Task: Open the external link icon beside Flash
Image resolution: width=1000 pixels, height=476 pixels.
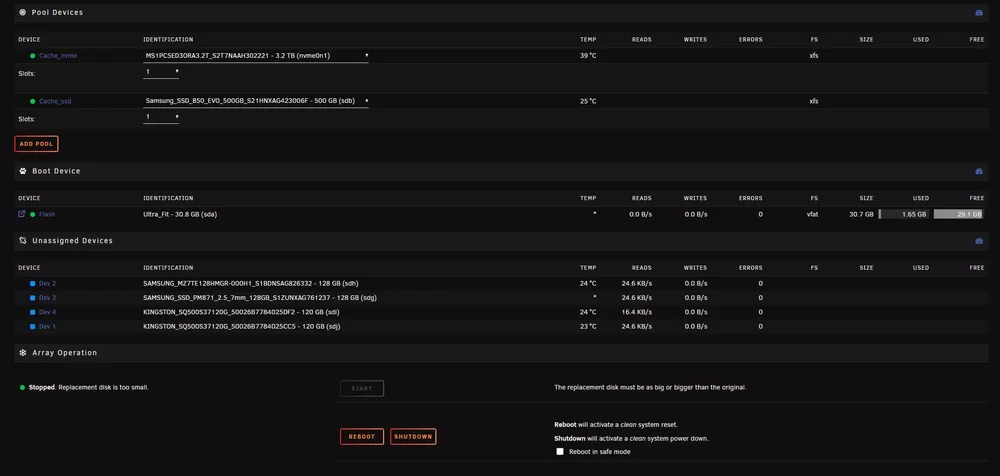Action: 22,214
